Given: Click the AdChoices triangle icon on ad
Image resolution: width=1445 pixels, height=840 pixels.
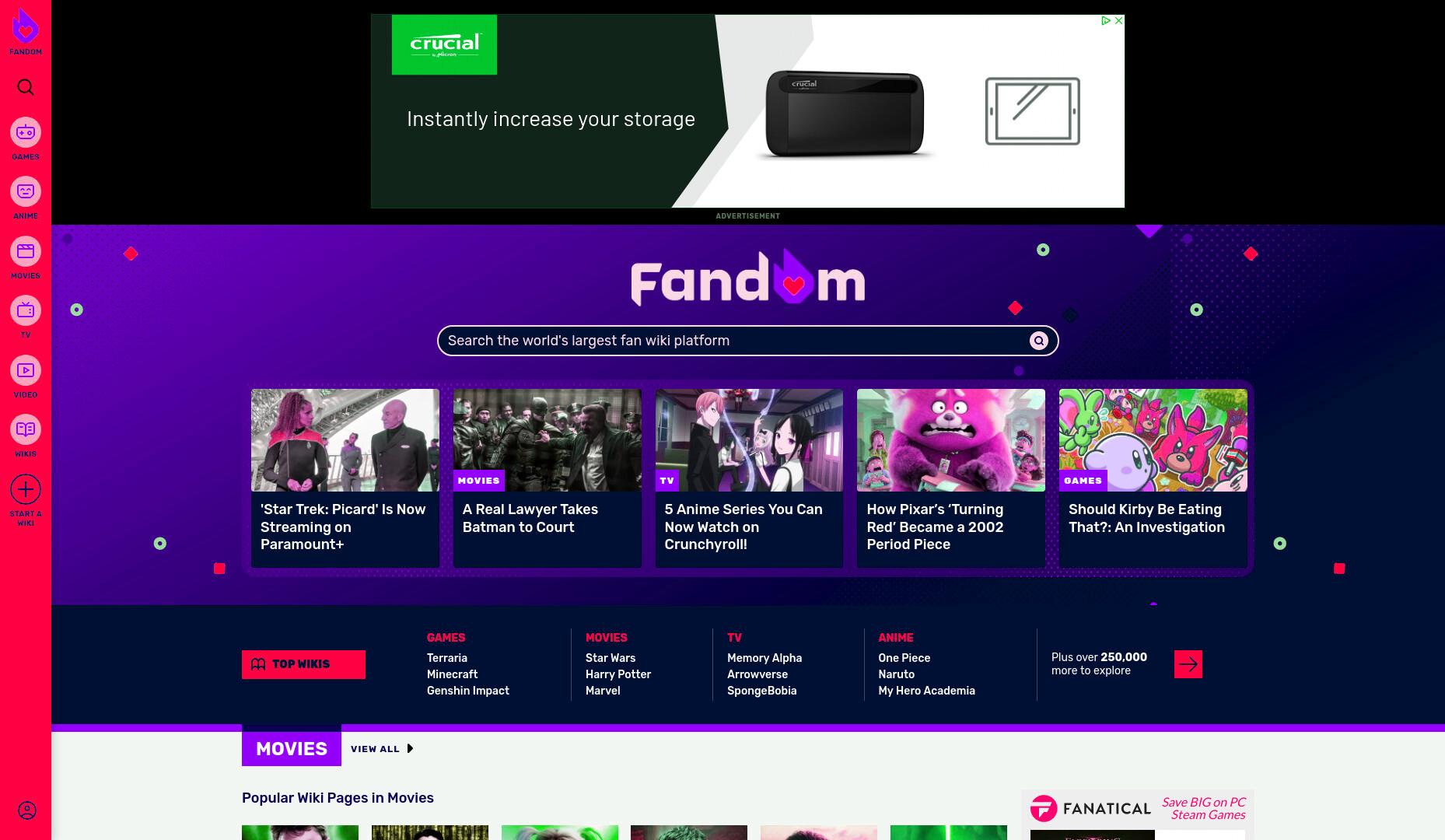Looking at the screenshot, I should pos(1106,20).
